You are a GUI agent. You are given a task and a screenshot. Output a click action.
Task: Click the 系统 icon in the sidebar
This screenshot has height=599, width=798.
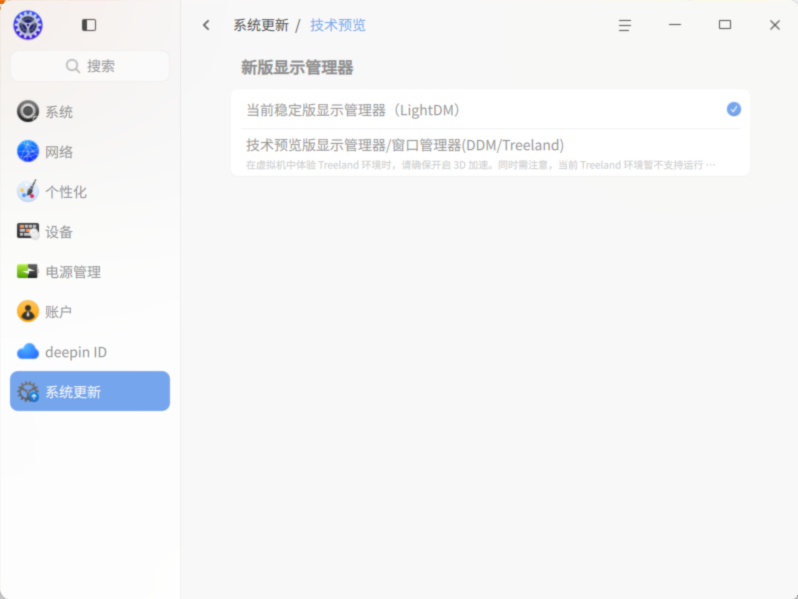[27, 111]
